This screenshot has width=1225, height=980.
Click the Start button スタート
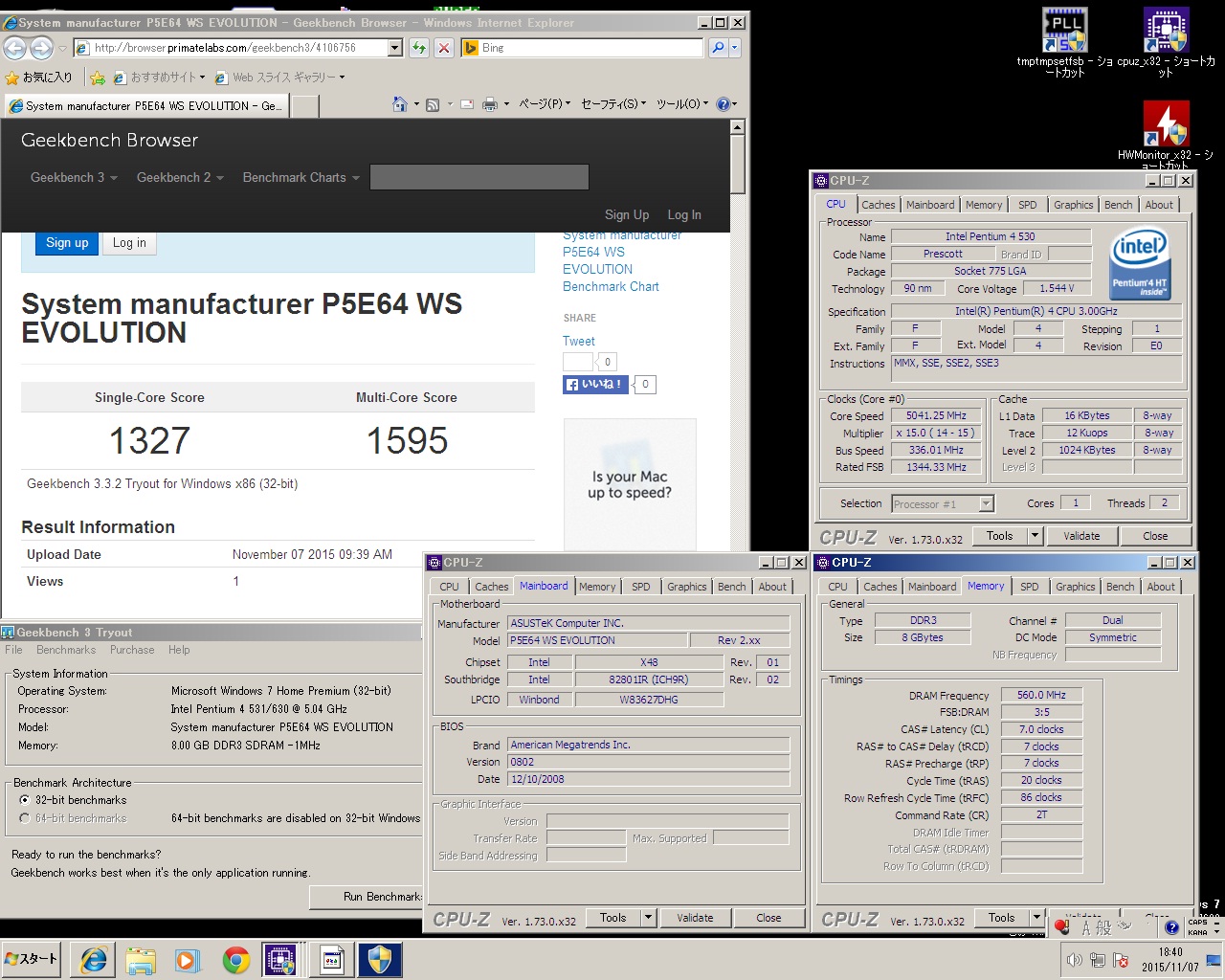tap(32, 959)
